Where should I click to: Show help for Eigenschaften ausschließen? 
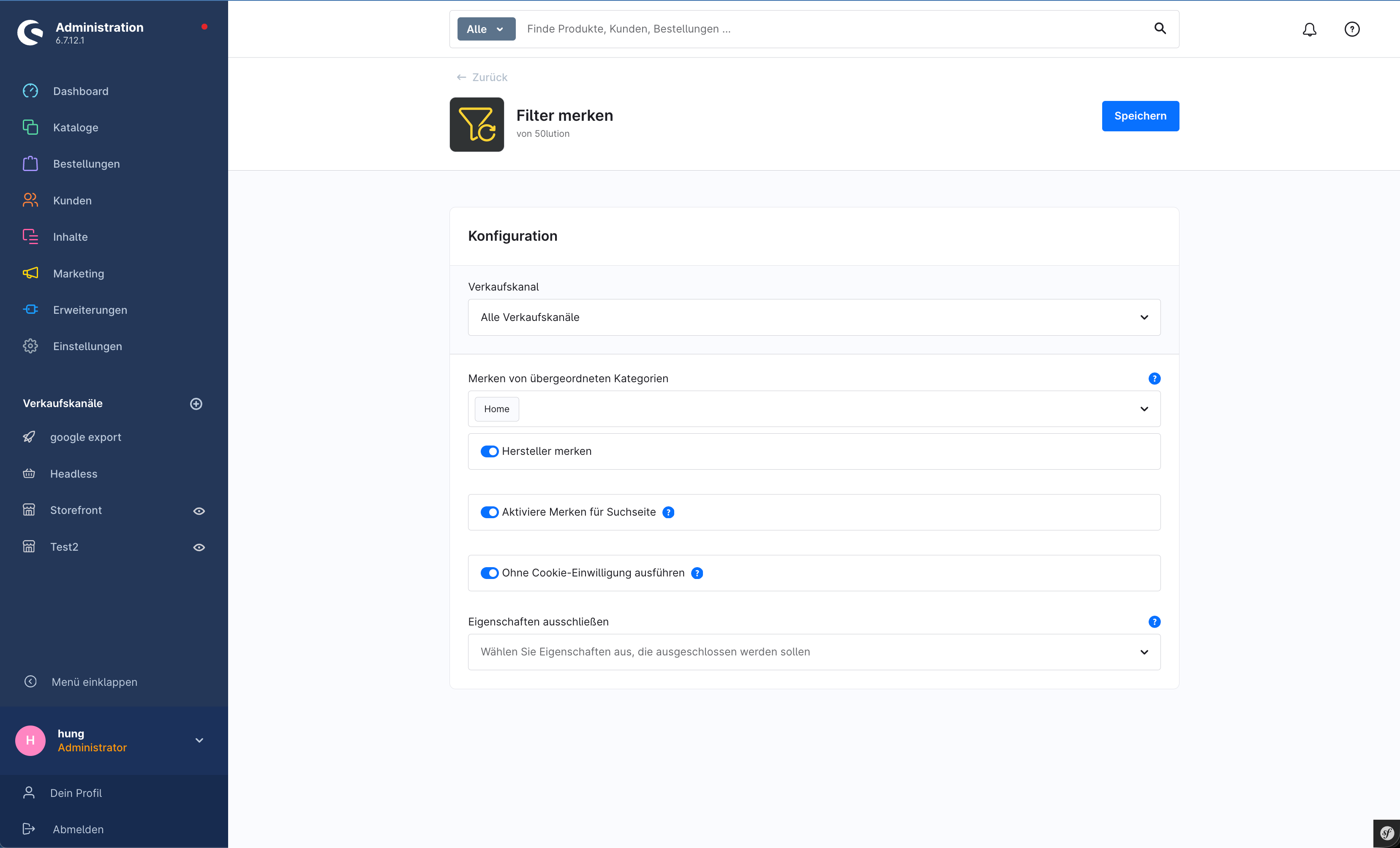pos(1154,622)
